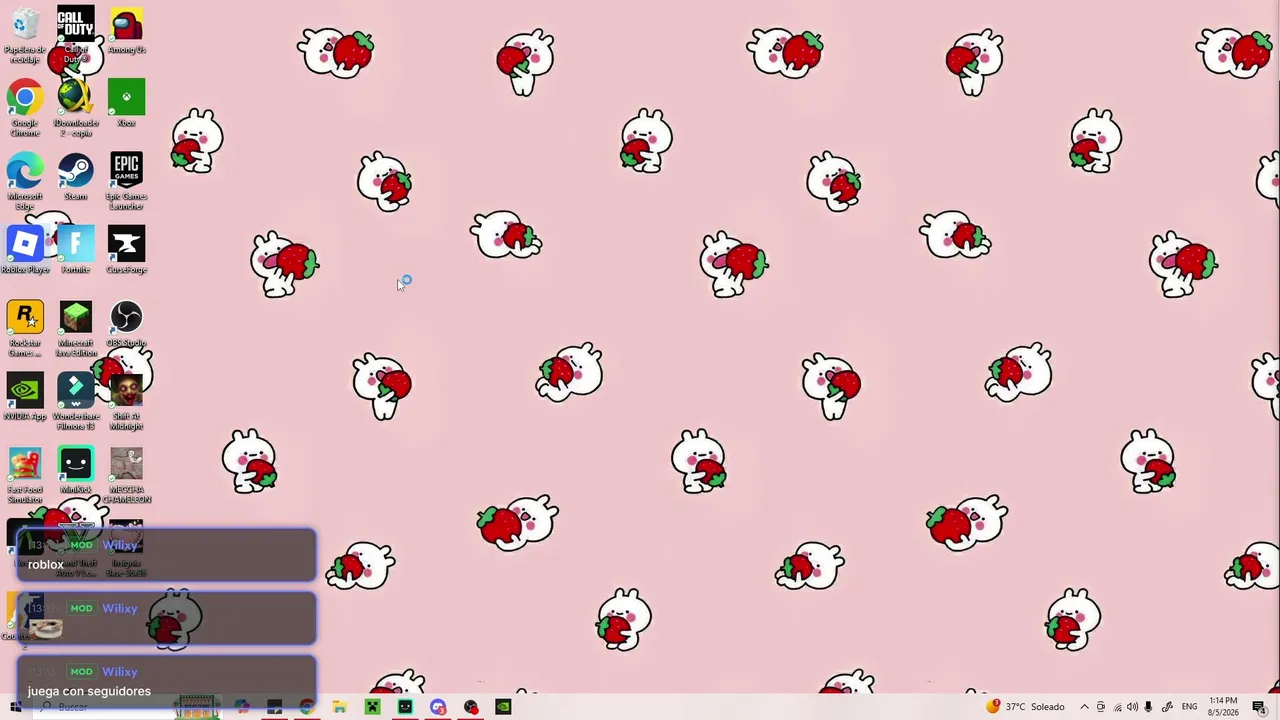
Task: Select the JDownloader 2 desktop shortcut
Action: [76, 109]
